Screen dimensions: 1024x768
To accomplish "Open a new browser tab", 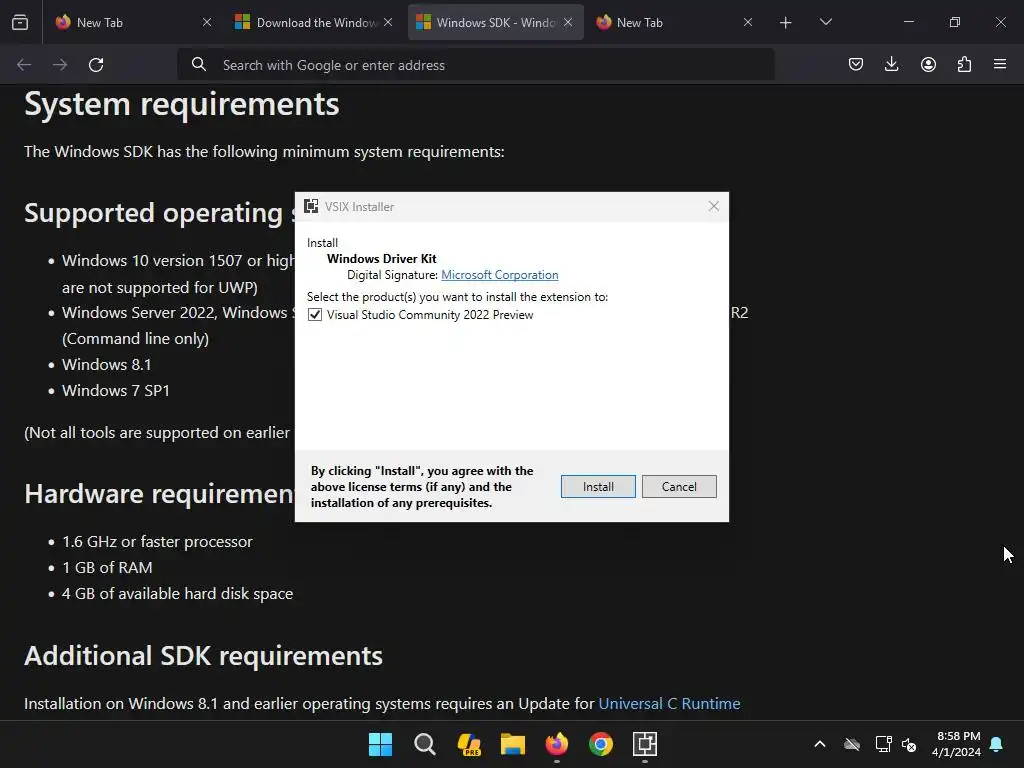I will [x=786, y=23].
